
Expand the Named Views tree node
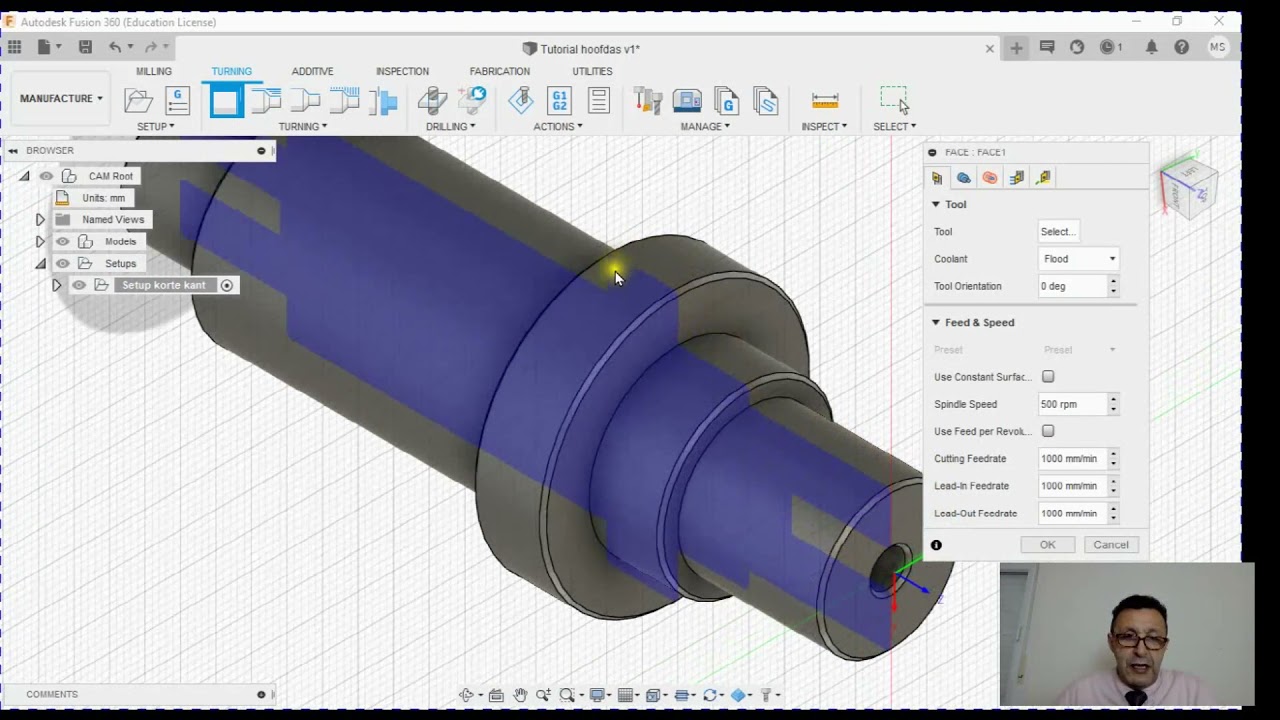(x=40, y=220)
